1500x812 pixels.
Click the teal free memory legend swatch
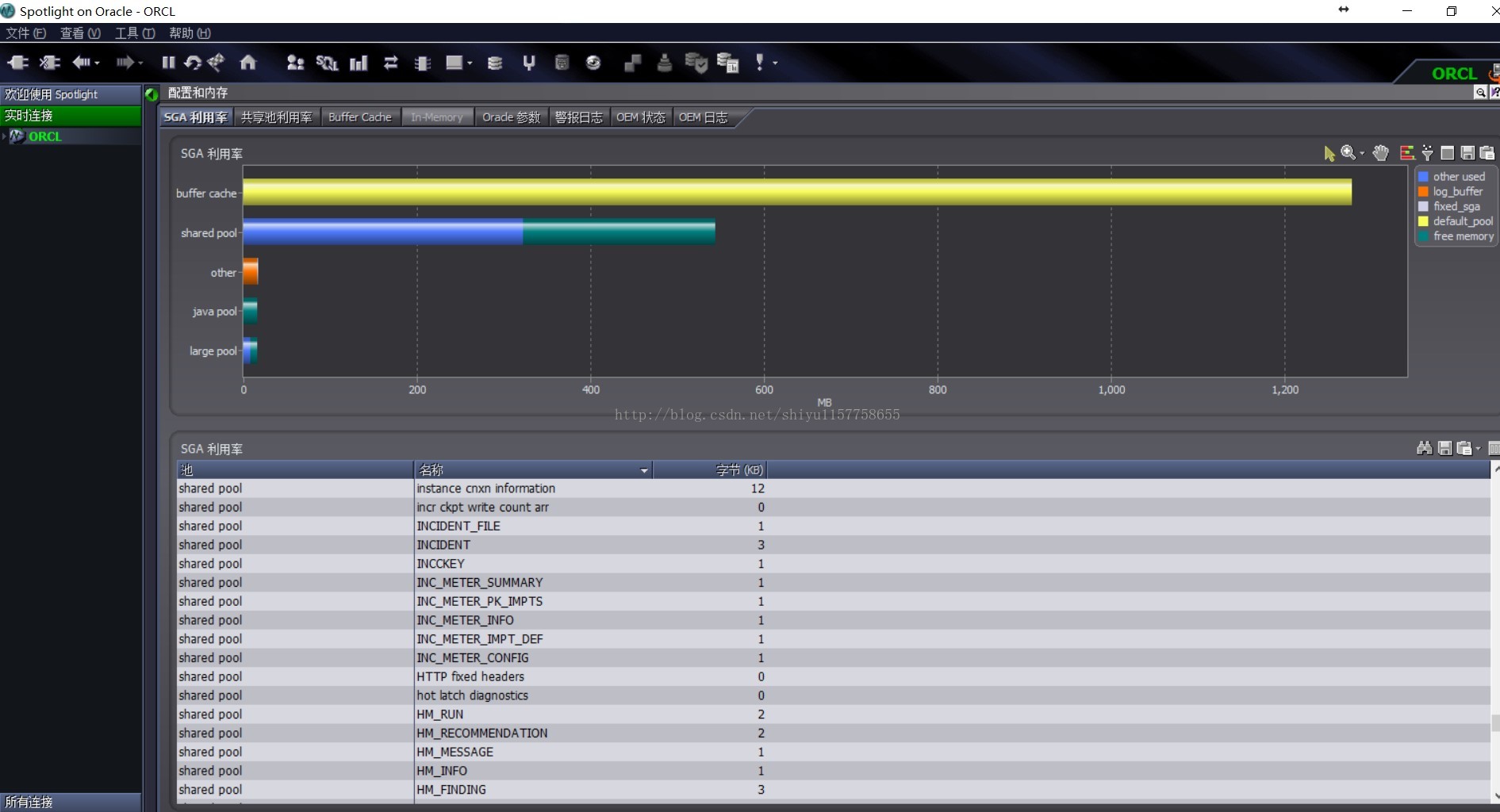[1423, 236]
